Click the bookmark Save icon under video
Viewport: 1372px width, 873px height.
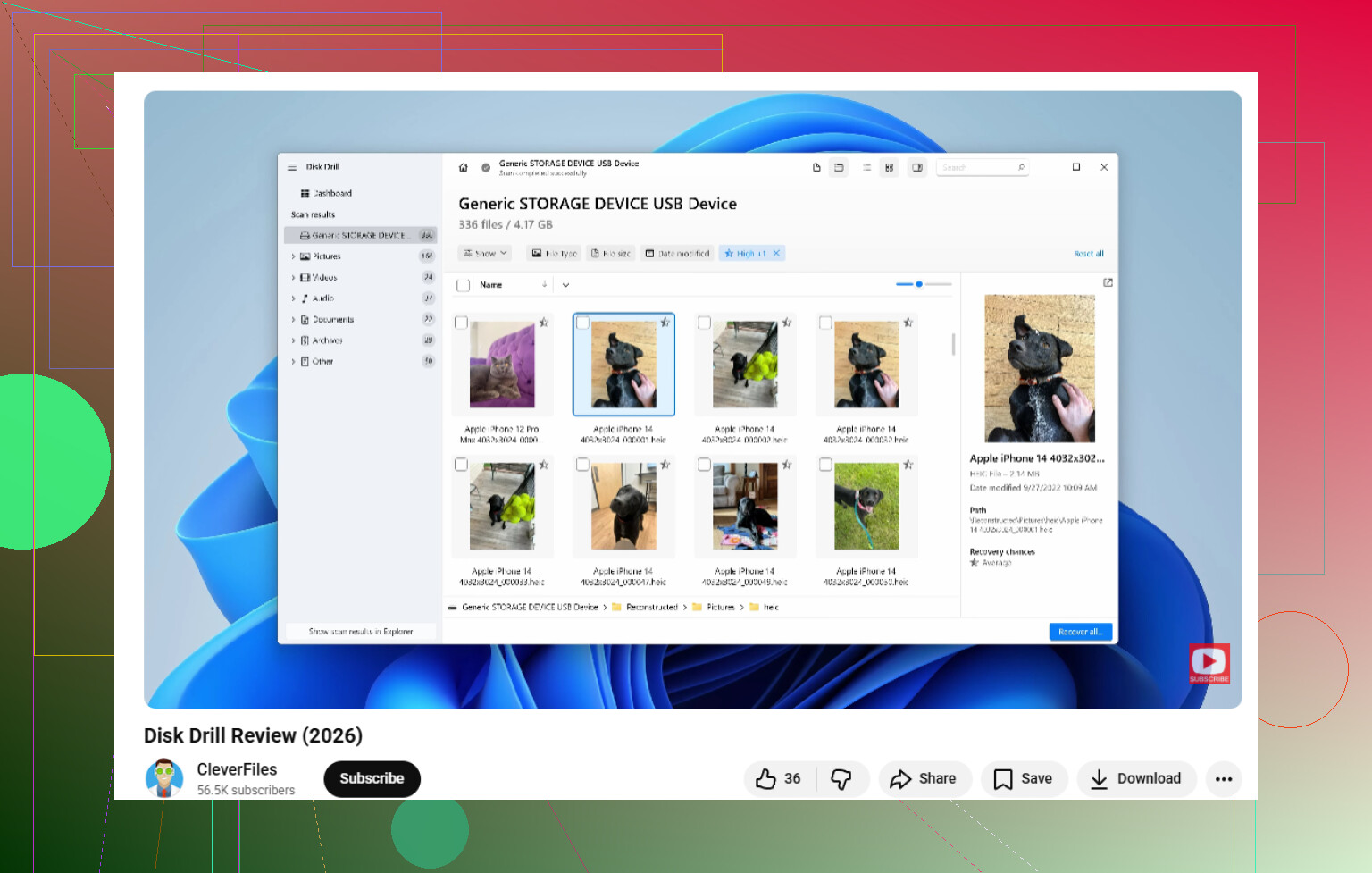pos(1003,779)
